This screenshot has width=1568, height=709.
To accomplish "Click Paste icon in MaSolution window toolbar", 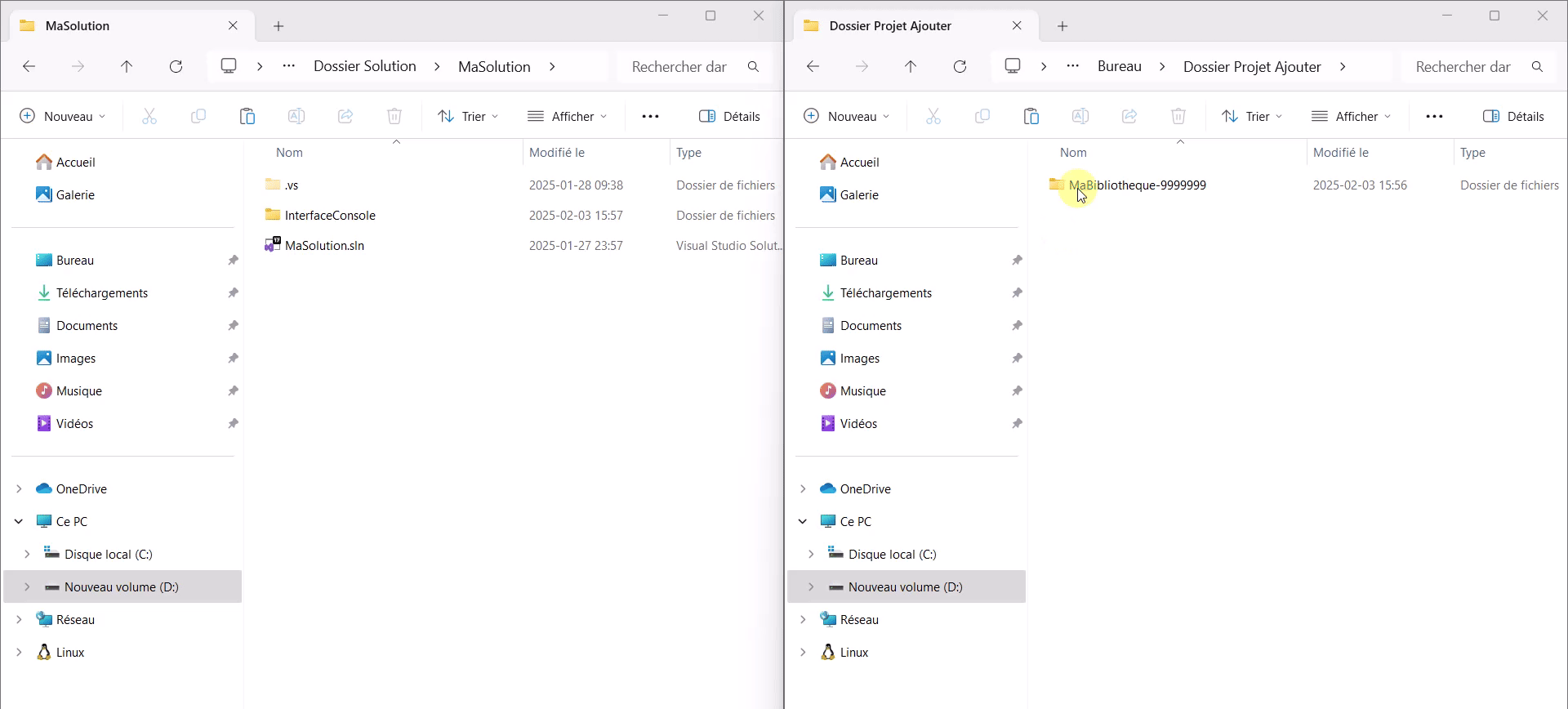I will point(247,117).
